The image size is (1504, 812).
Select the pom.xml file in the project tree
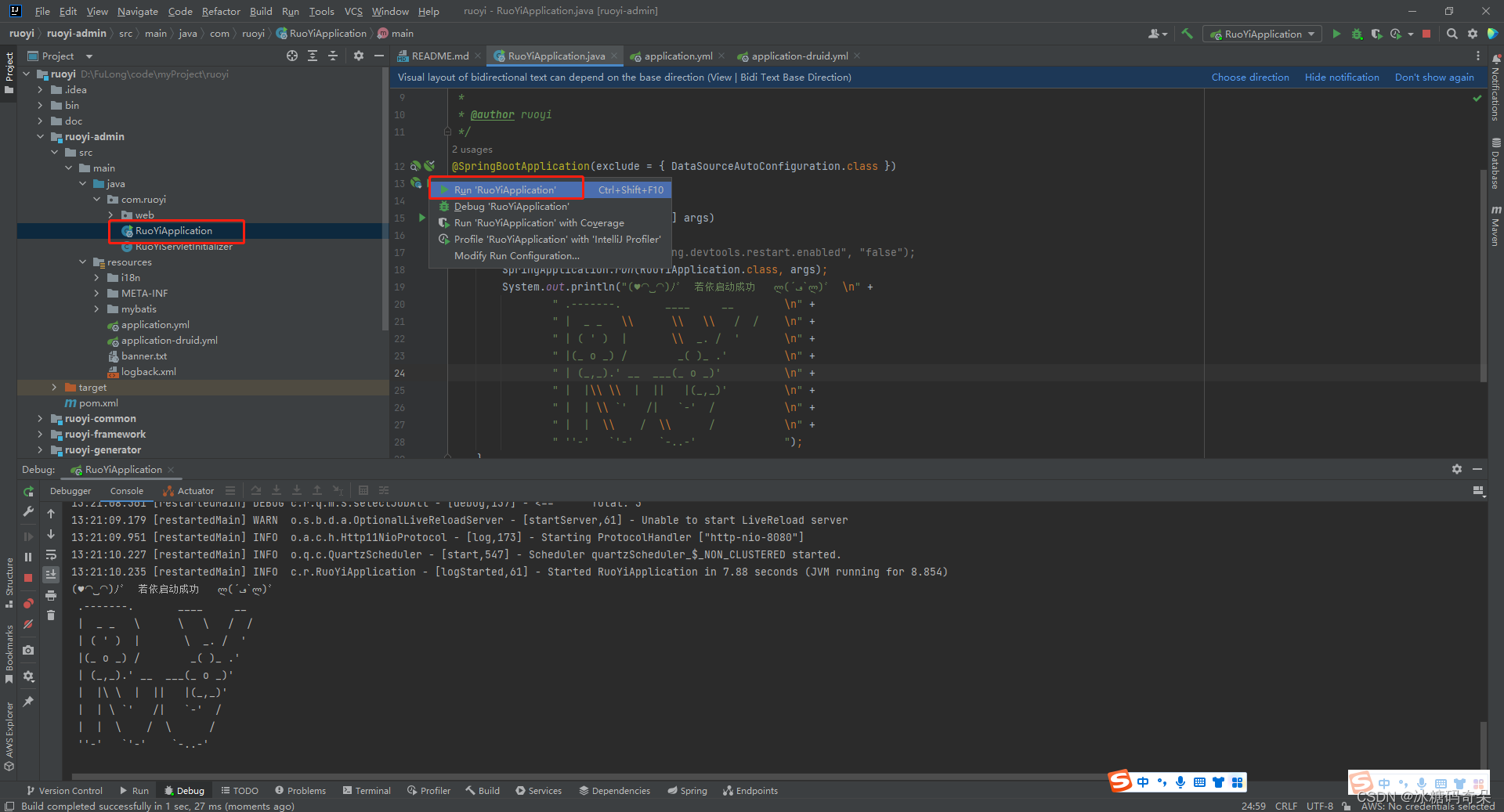[x=98, y=403]
